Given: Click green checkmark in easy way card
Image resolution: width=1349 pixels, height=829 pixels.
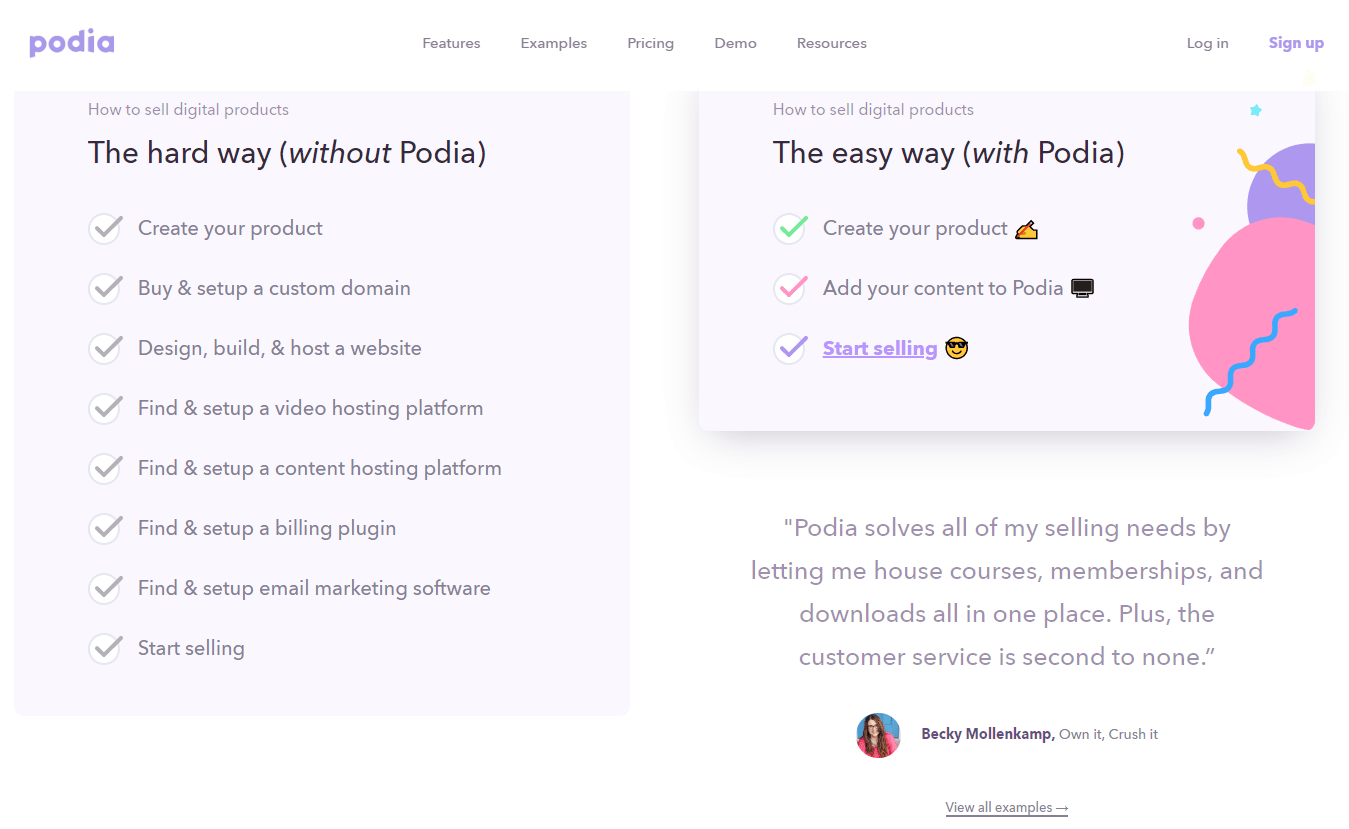Looking at the screenshot, I should coord(790,228).
